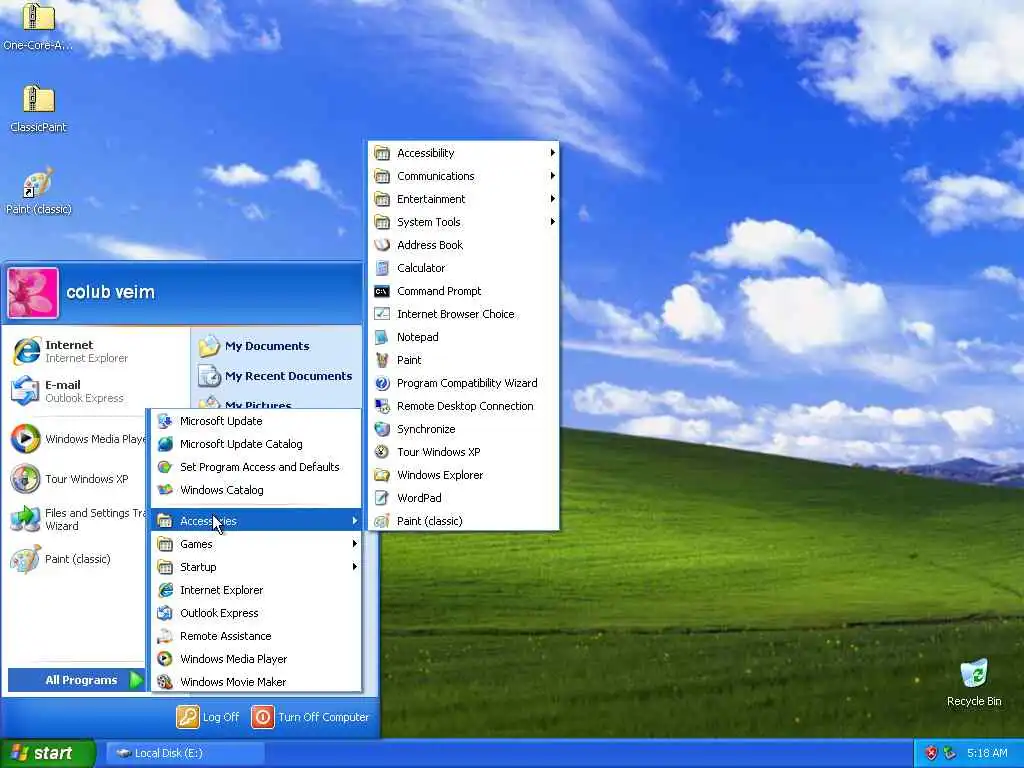Viewport: 1024px width, 768px height.
Task: Open Address Book entry
Action: tap(464, 245)
